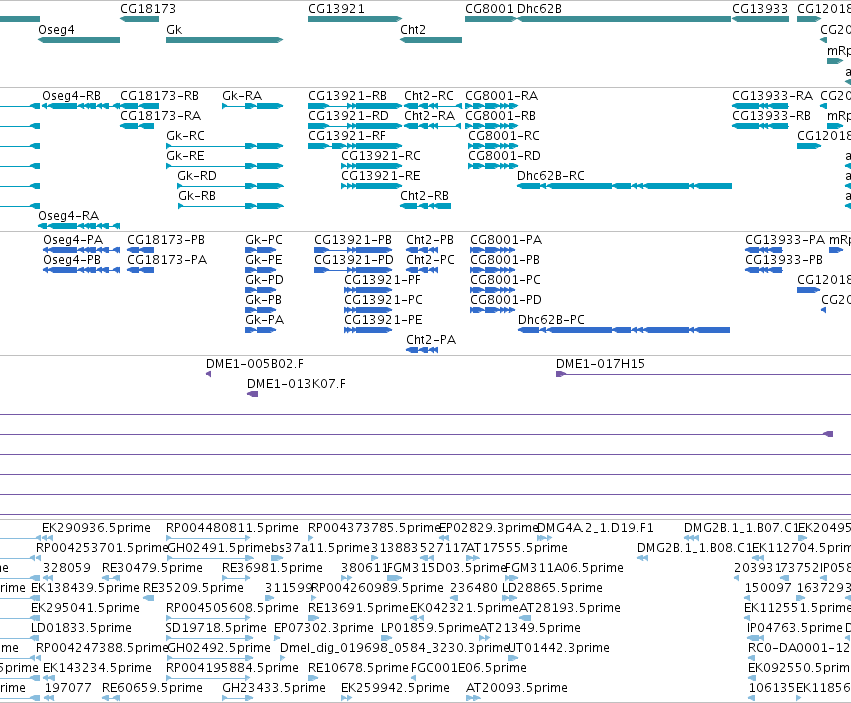Screen dimensions: 851x703
Task: Select the AT20093.5prime EST label
Action: 517,688
